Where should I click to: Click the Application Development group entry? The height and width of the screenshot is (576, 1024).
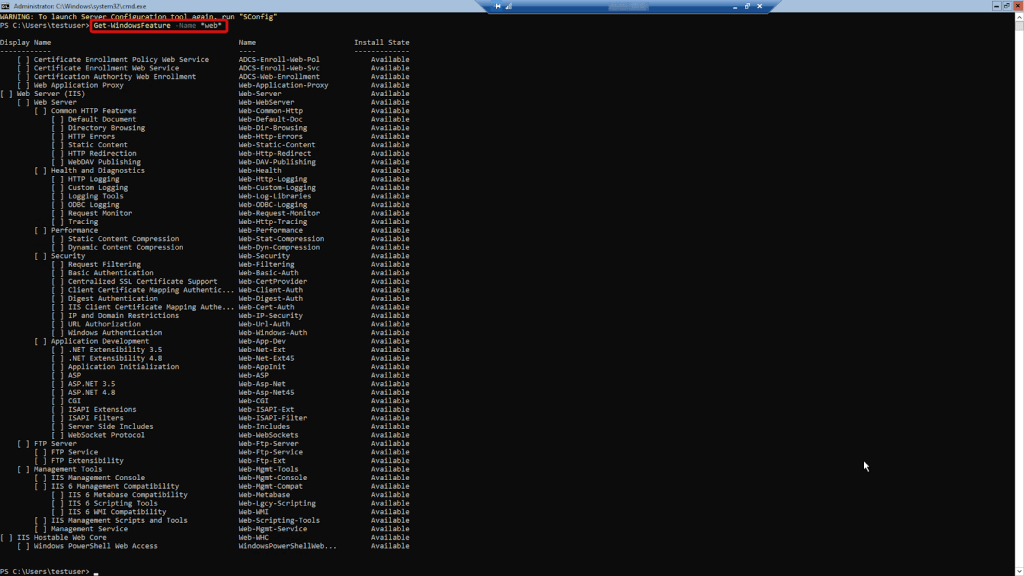[100, 341]
